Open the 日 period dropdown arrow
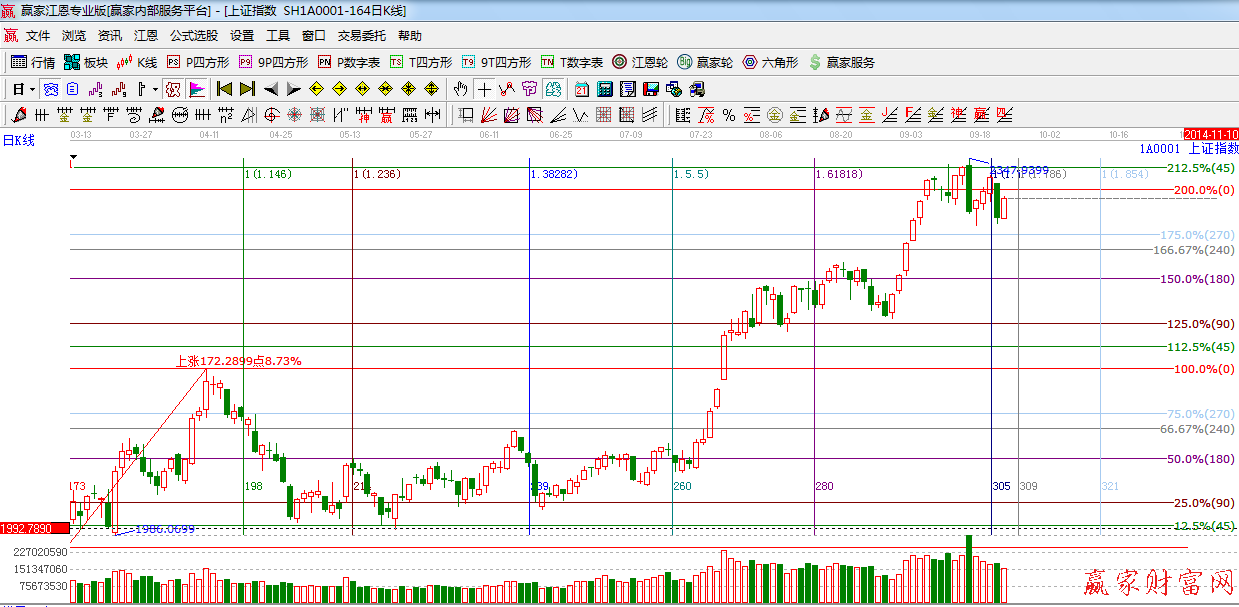The height and width of the screenshot is (607, 1239). 33,89
